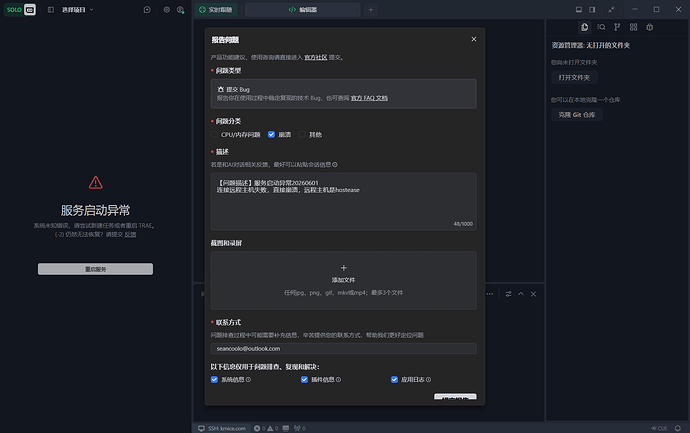Click 添加文件 to upload a screenshot
Image resolution: width=690 pixels, height=433 pixels.
343,280
